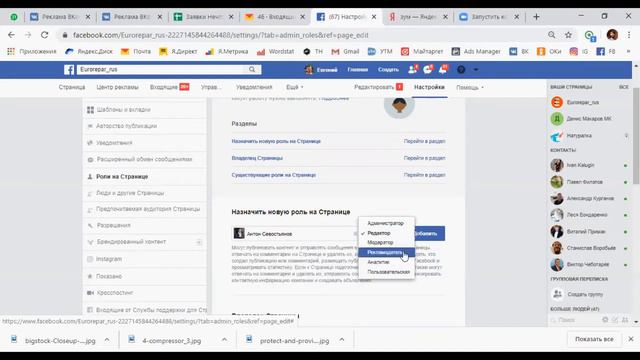This screenshot has width=640, height=360.
Task: Open the Почта bookmark
Action: 136,51
